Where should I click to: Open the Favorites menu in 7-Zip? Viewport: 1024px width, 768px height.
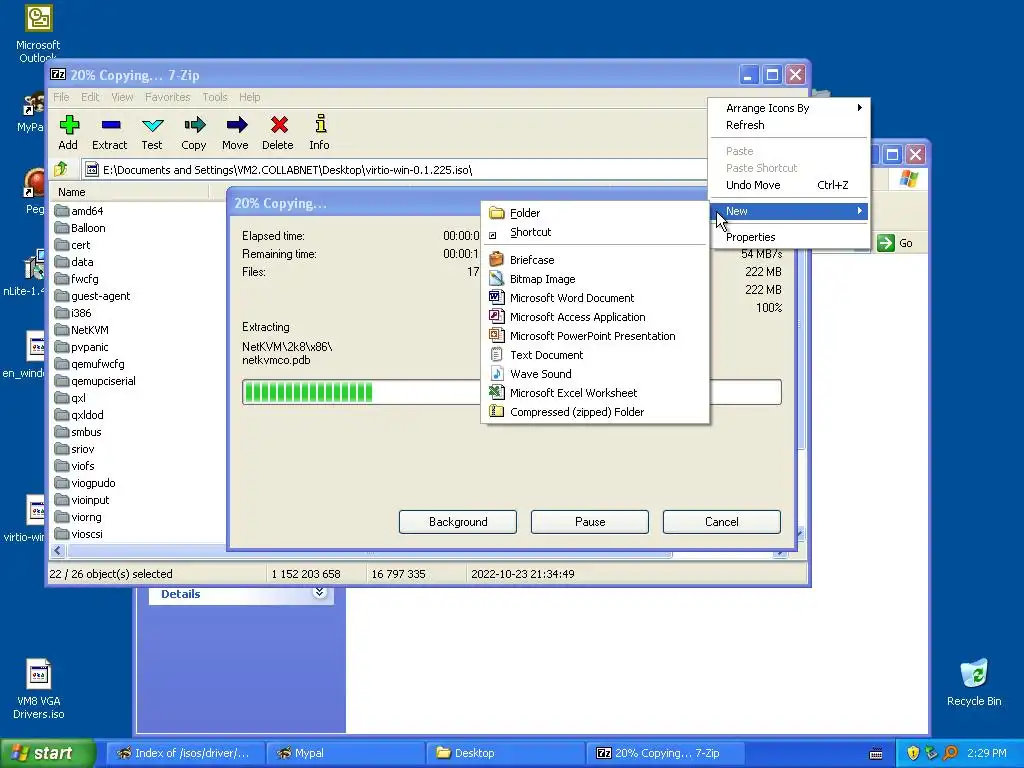pos(167,97)
